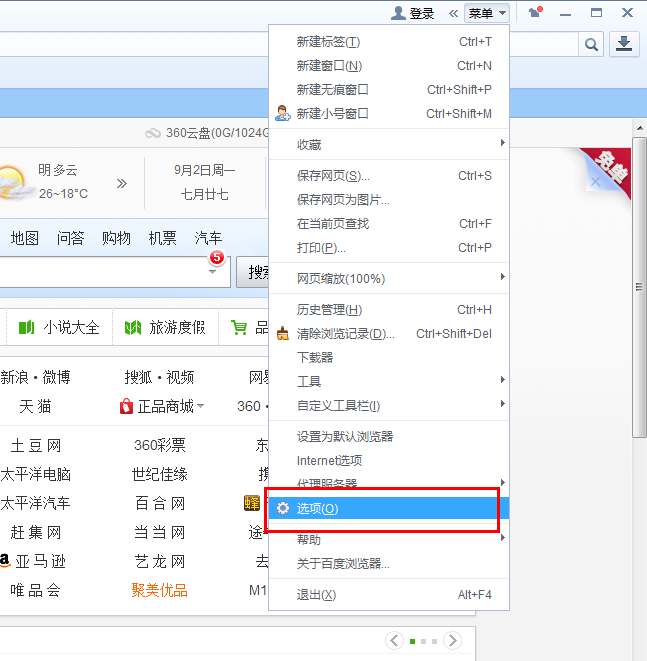
Task: Click the sunny cloud weather icon
Action: 12,182
